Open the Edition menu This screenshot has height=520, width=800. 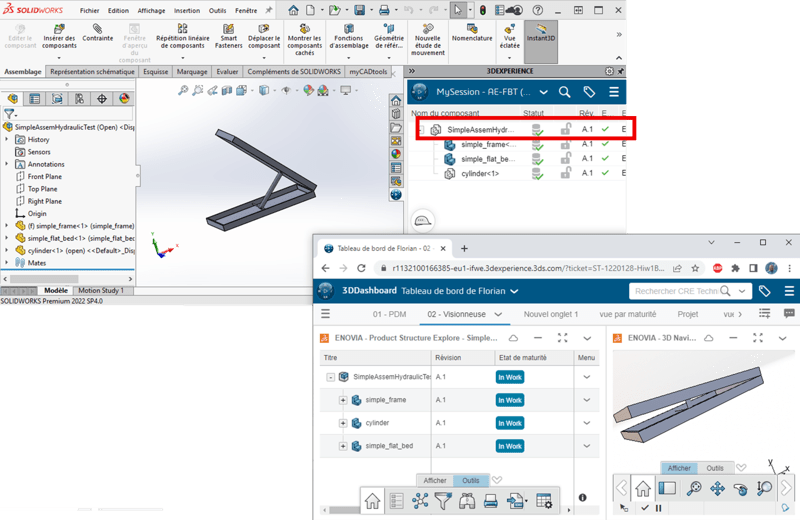click(x=118, y=11)
